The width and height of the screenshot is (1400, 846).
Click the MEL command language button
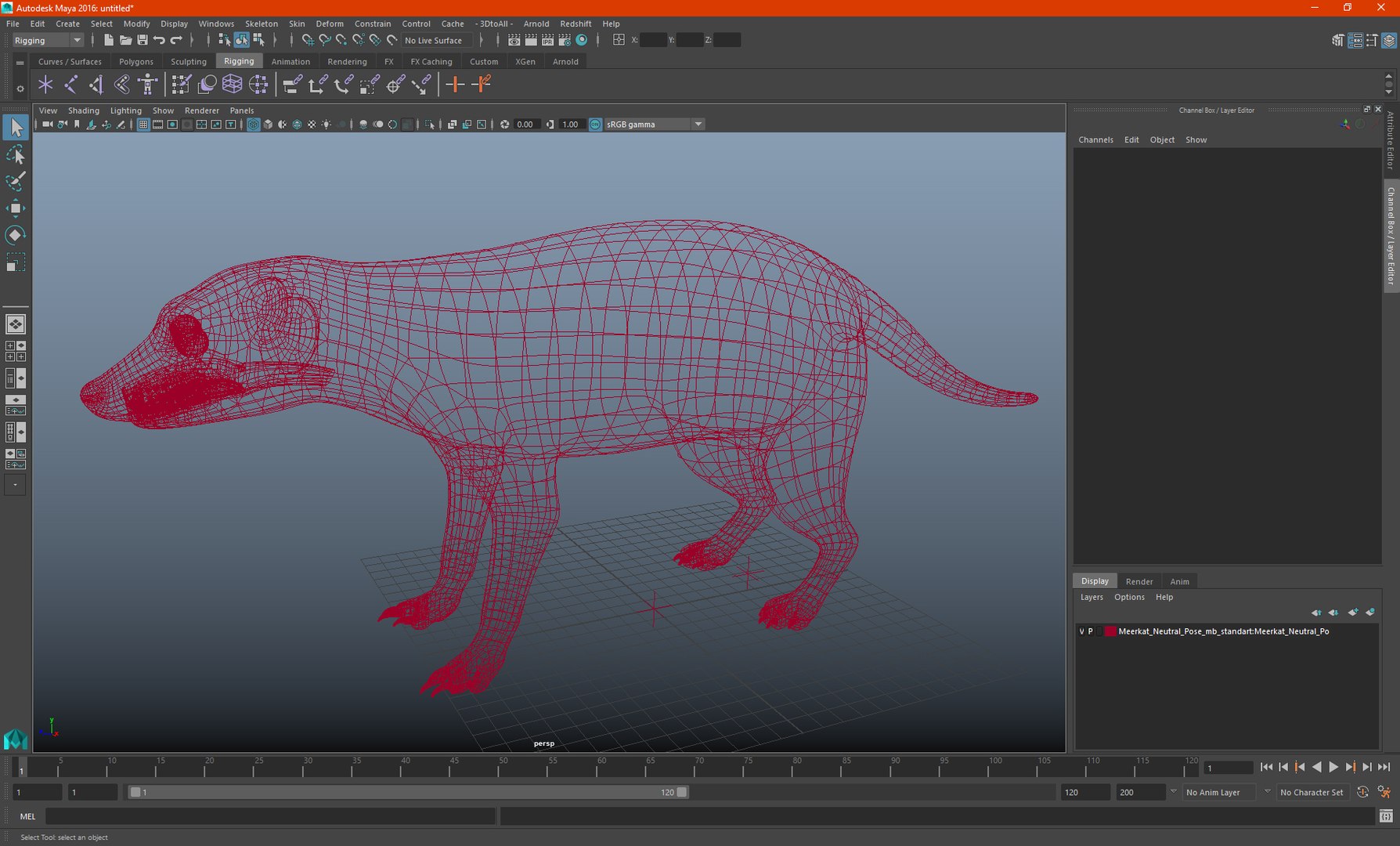point(27,816)
